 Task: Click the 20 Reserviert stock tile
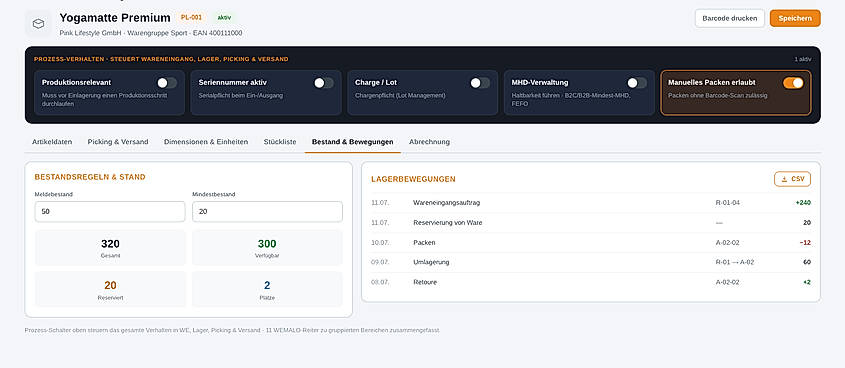point(110,289)
